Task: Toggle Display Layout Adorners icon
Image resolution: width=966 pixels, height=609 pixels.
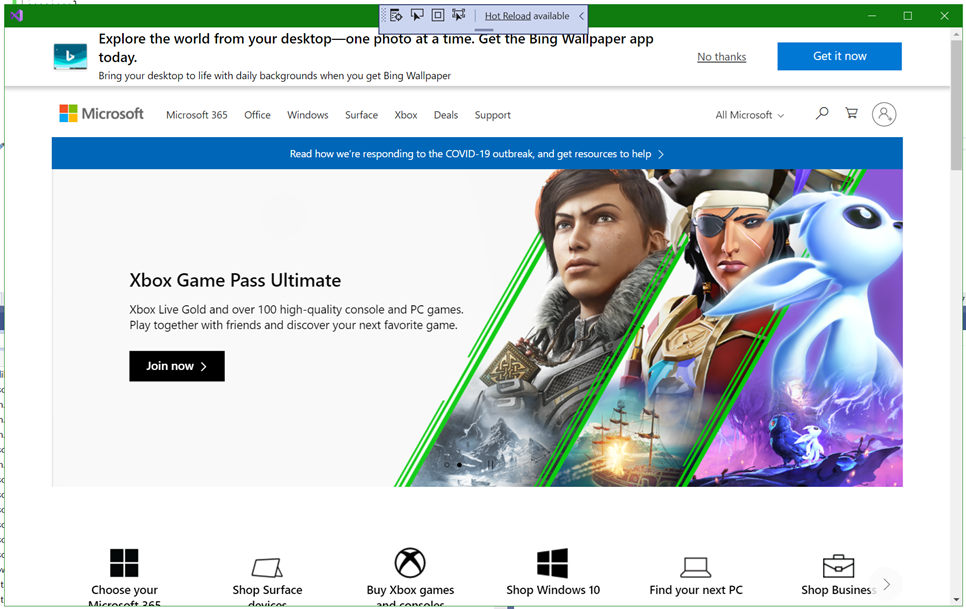Action: click(x=437, y=15)
